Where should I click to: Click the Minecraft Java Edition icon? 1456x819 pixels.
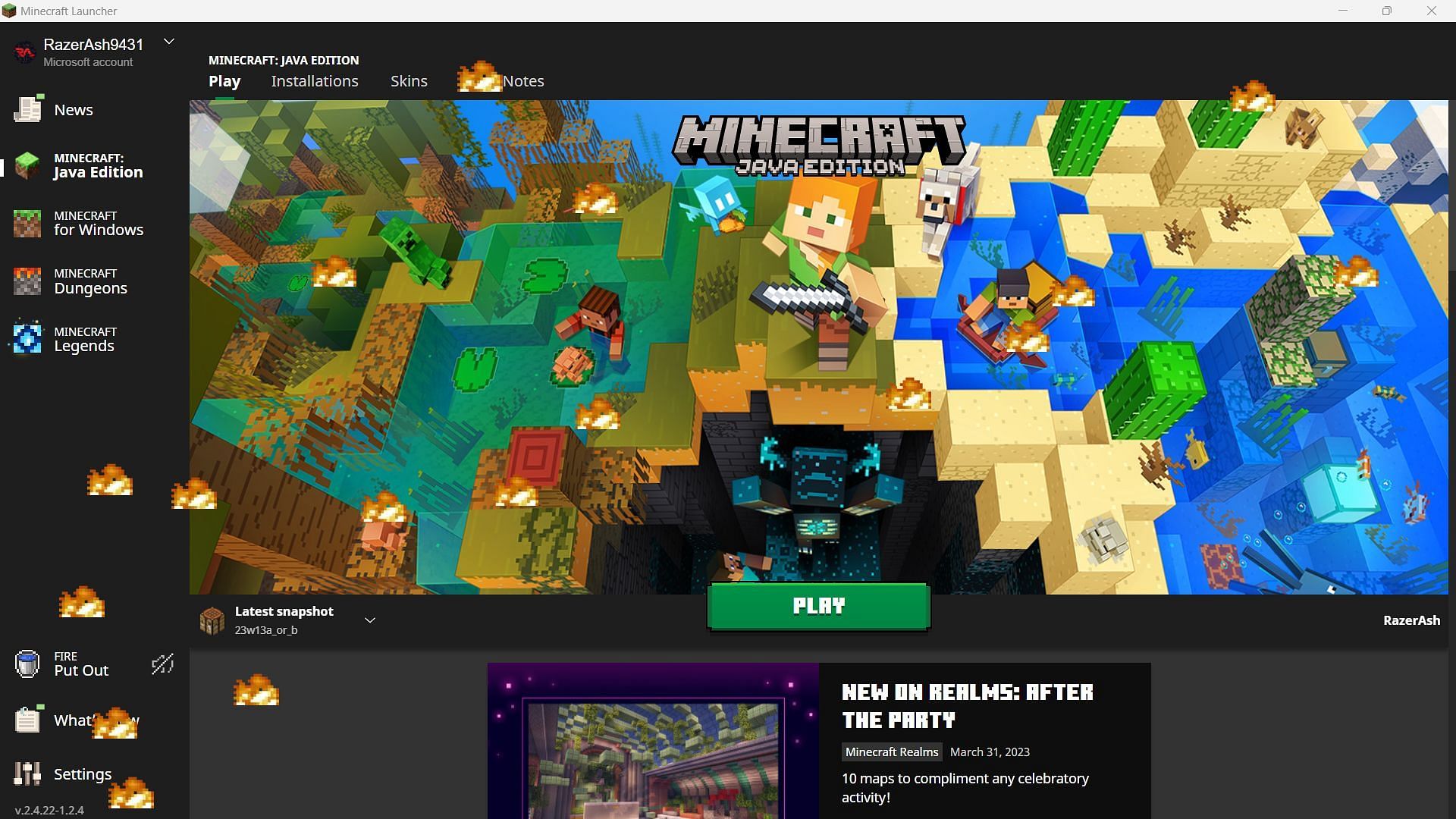(x=26, y=164)
